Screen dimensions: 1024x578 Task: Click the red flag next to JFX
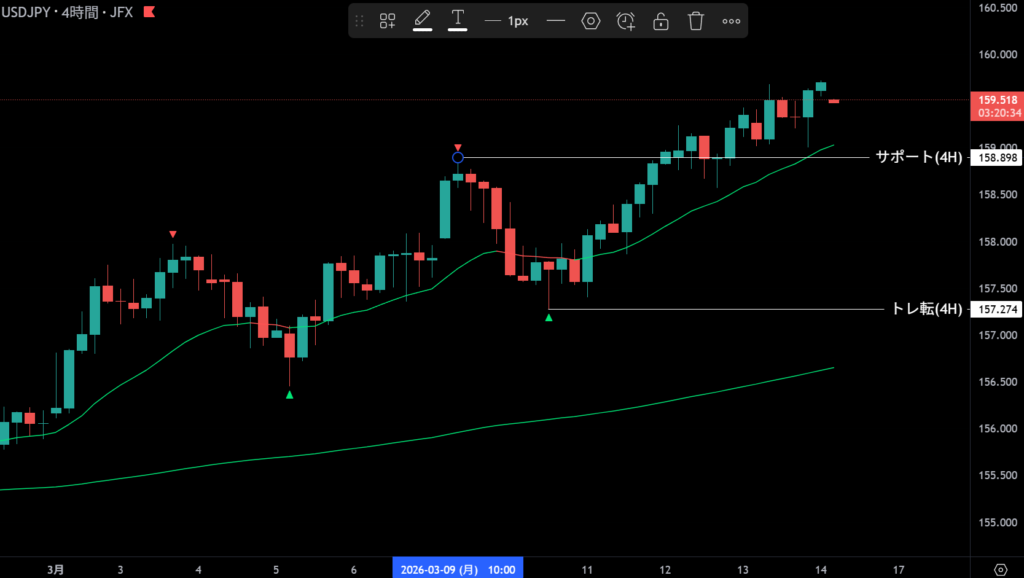[149, 11]
